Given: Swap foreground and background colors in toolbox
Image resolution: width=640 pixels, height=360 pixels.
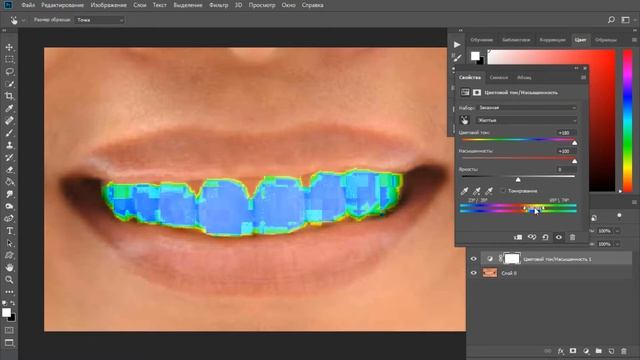Looking at the screenshot, I should pos(13,303).
